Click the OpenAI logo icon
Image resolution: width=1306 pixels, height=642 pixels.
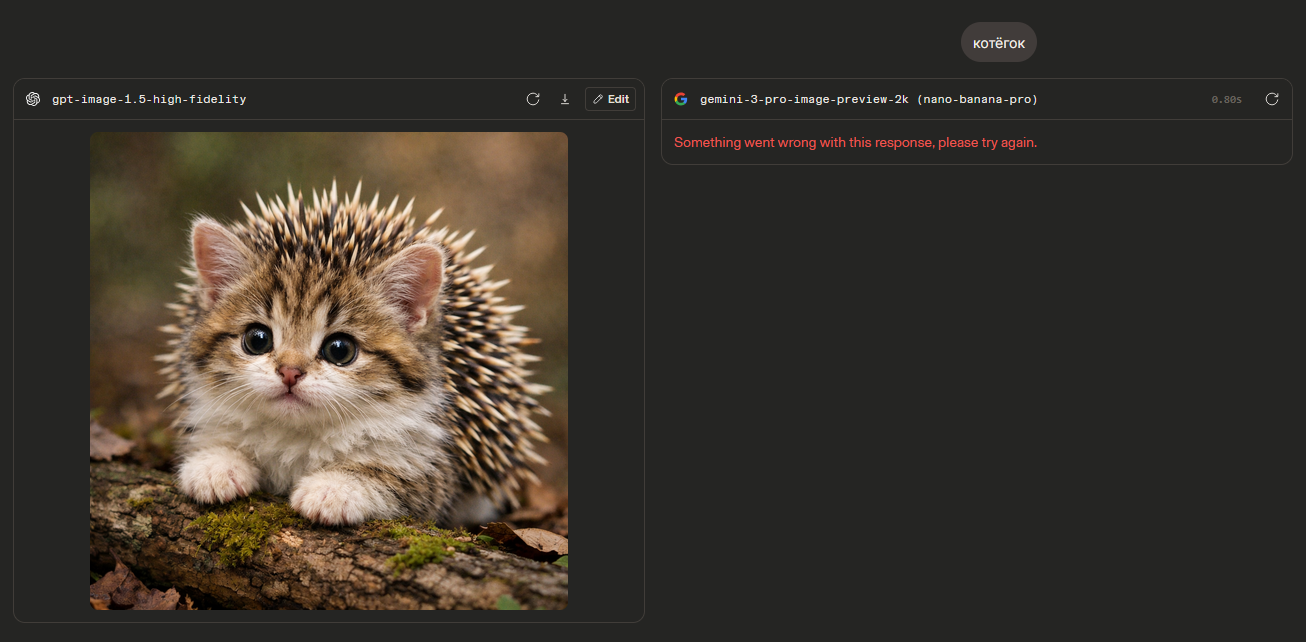(x=33, y=99)
